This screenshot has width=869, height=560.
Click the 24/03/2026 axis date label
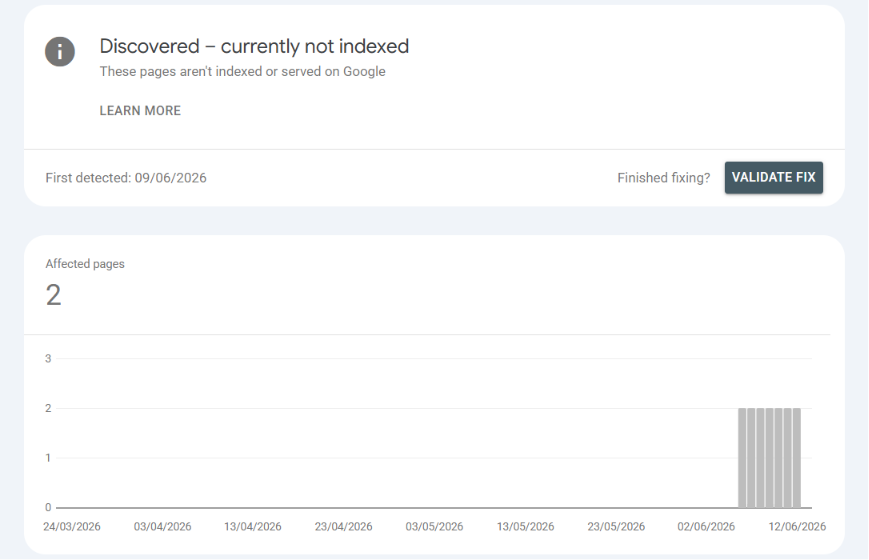(x=72, y=527)
